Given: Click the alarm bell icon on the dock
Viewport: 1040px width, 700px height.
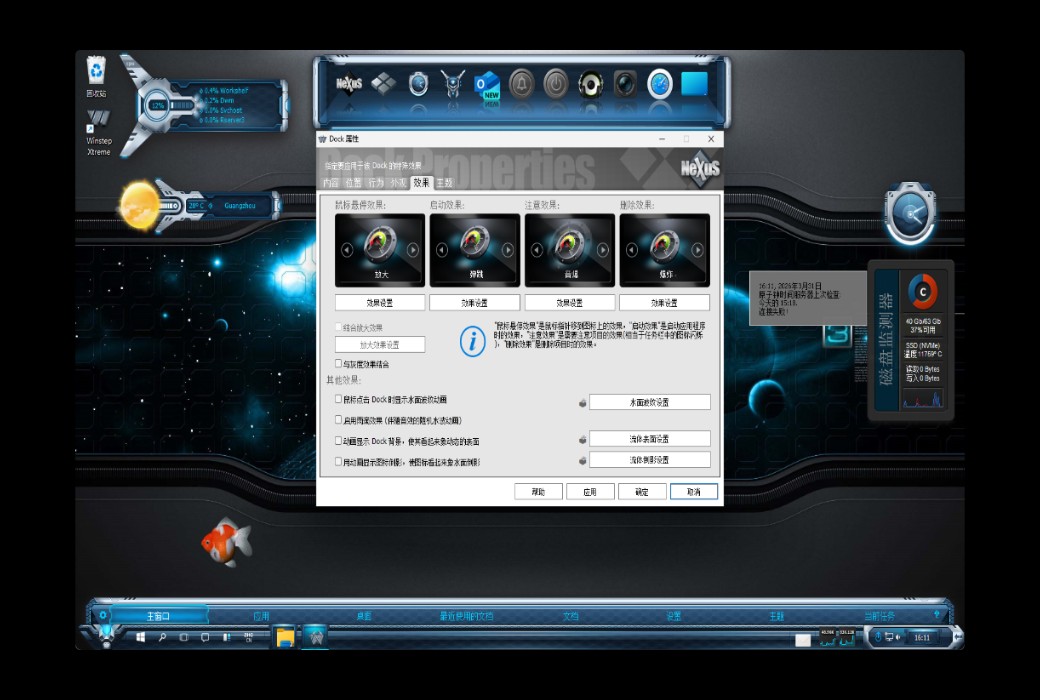Looking at the screenshot, I should (521, 85).
